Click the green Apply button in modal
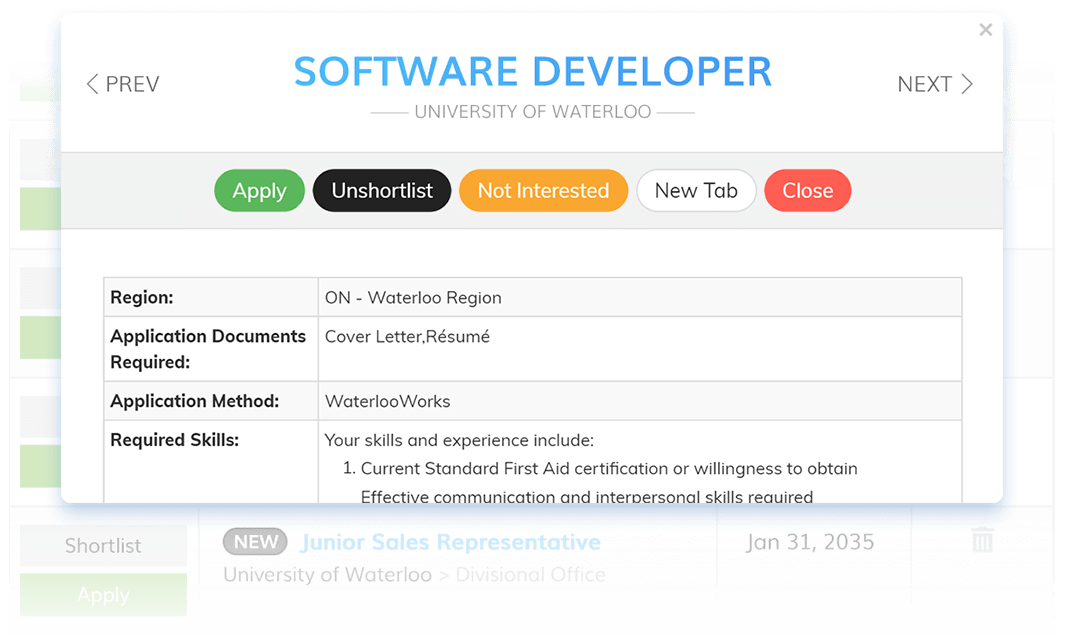Viewport: 1065px width, 641px height. [259, 191]
